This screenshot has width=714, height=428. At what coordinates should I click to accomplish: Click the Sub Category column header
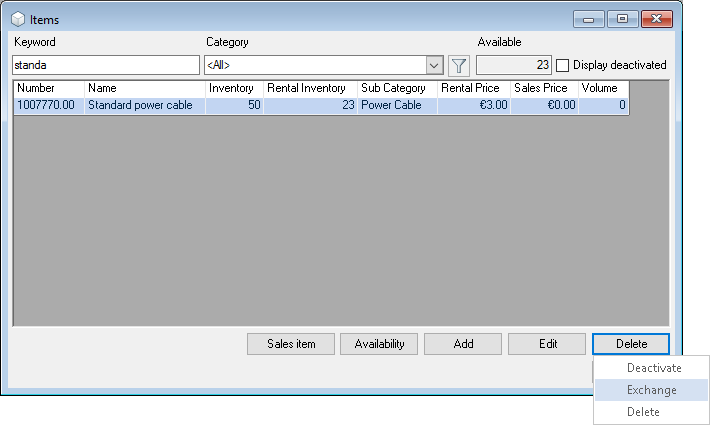(397, 89)
